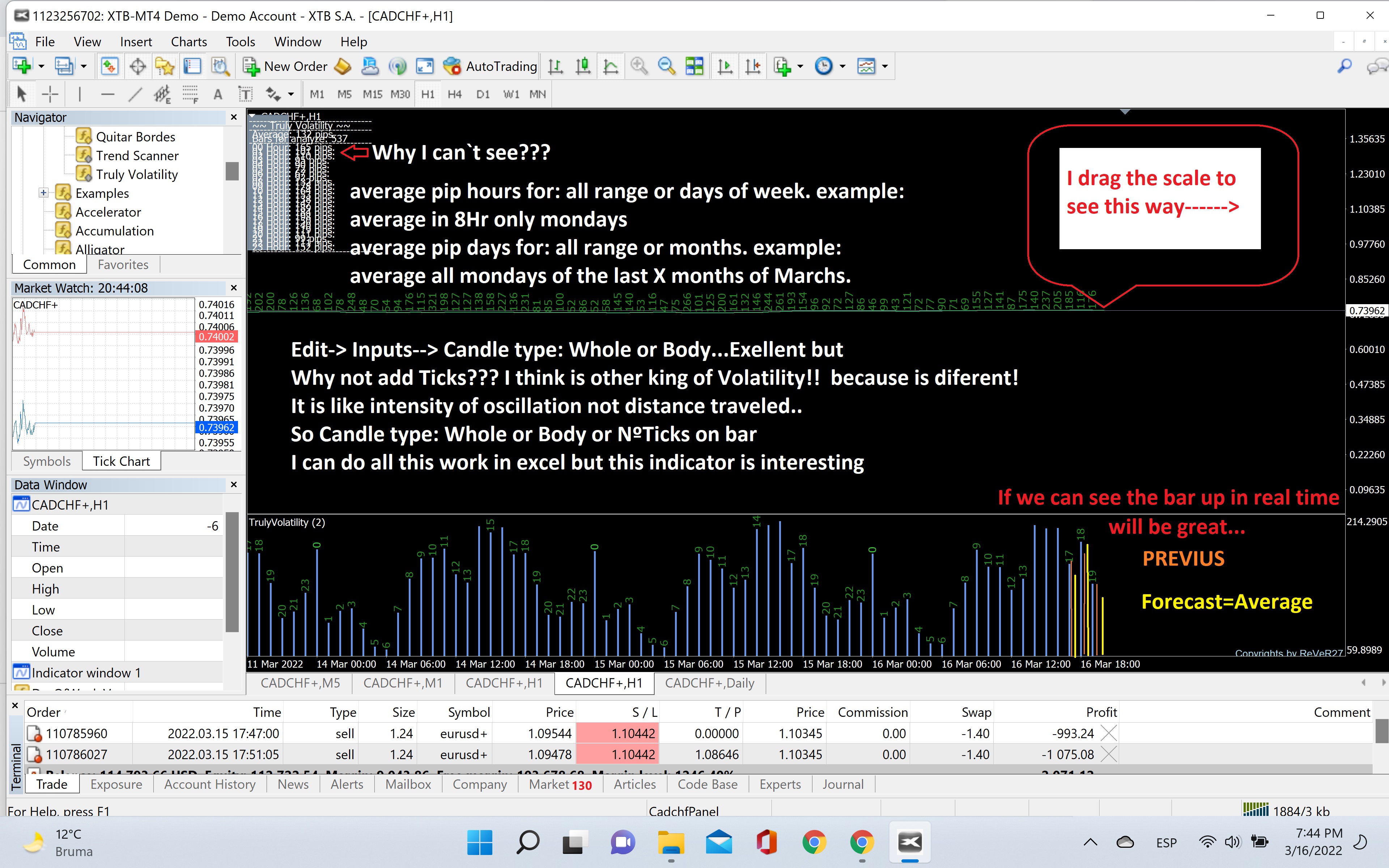The height and width of the screenshot is (868, 1389).
Task: Select the Crosshair tool
Action: (50, 94)
